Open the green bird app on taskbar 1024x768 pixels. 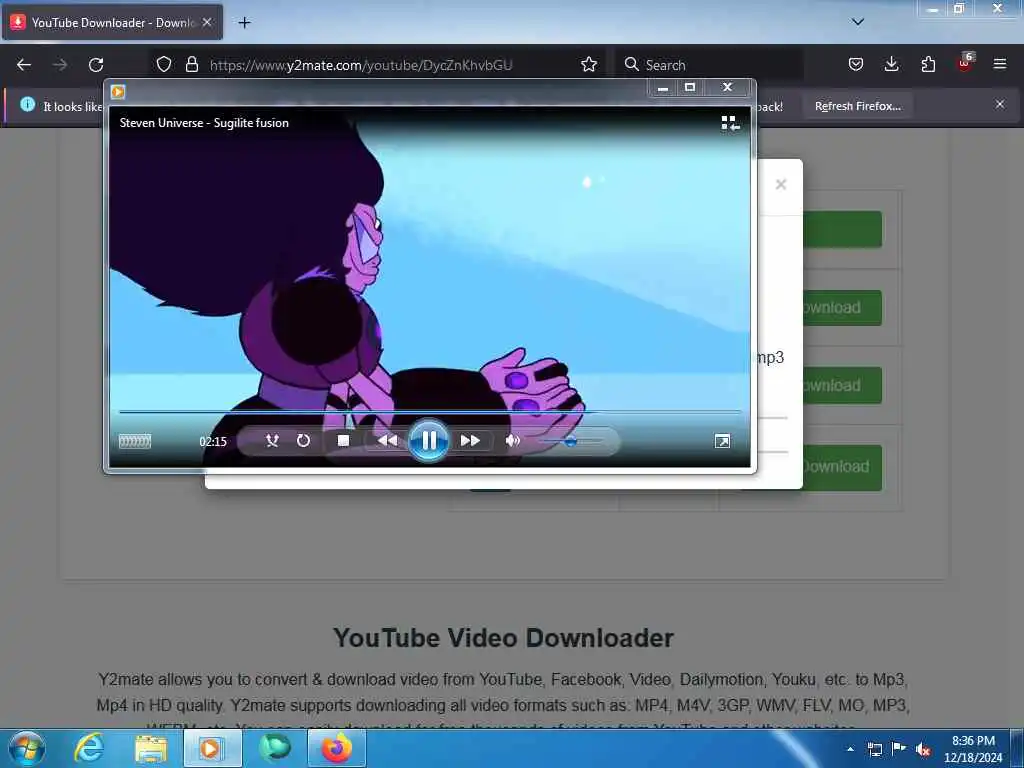tap(275, 748)
